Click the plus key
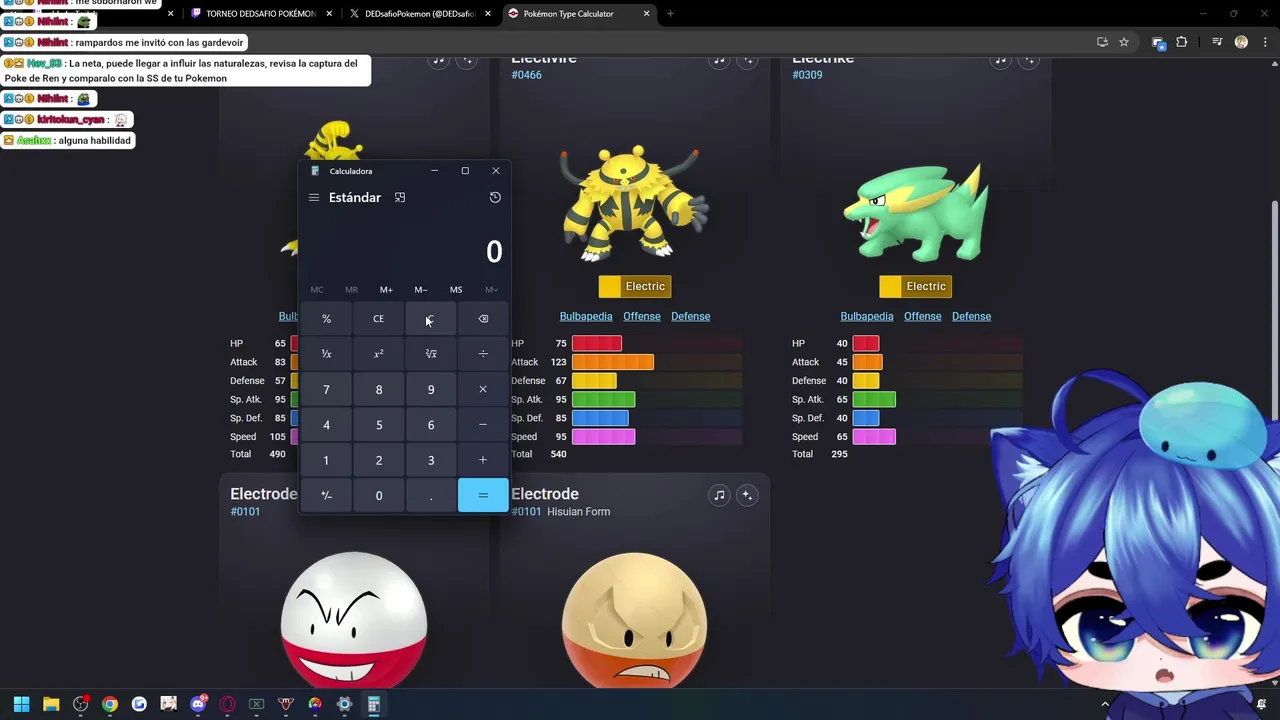 (483, 460)
